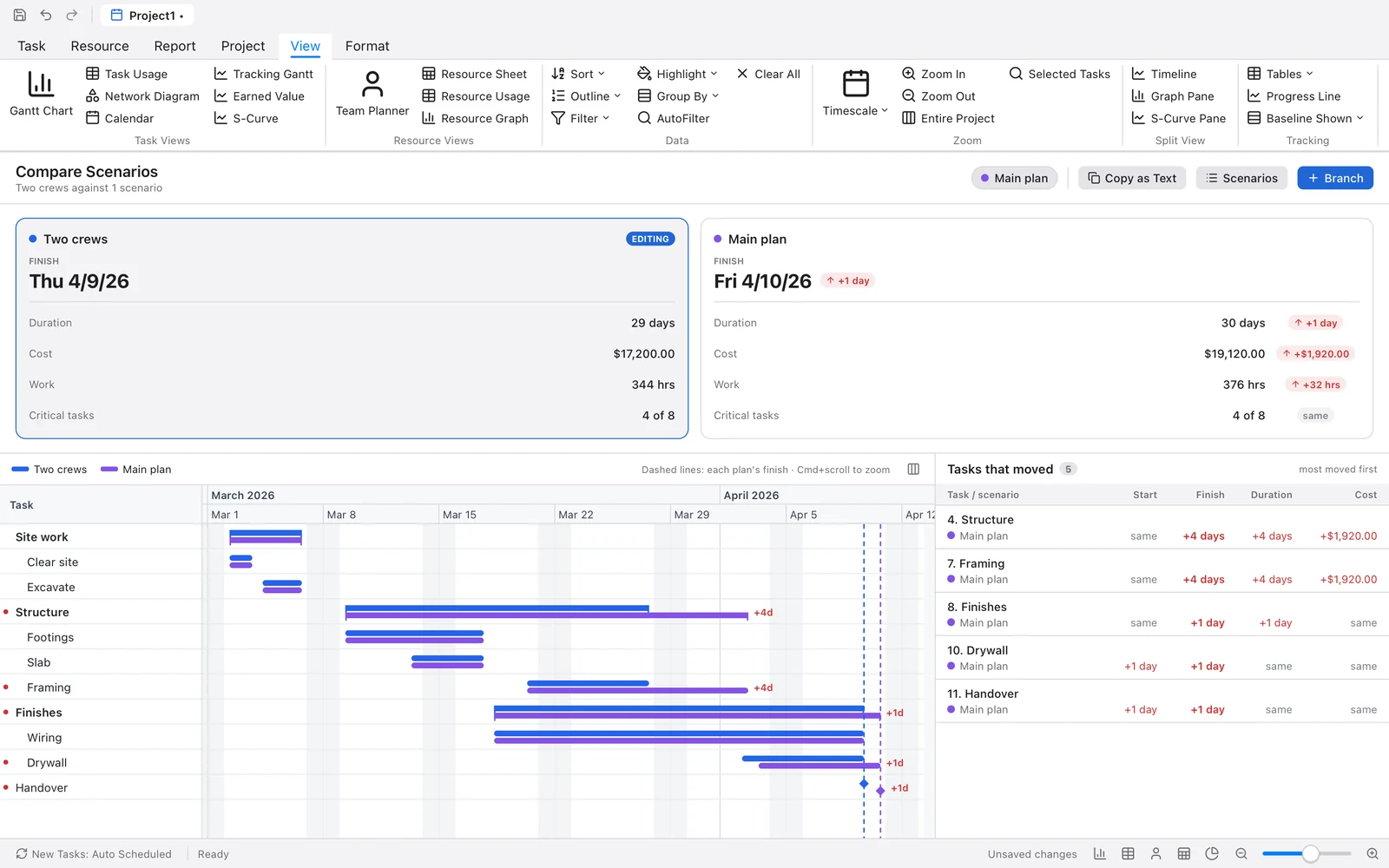Open the Team Planner view
The height and width of the screenshot is (868, 1389).
[x=372, y=94]
